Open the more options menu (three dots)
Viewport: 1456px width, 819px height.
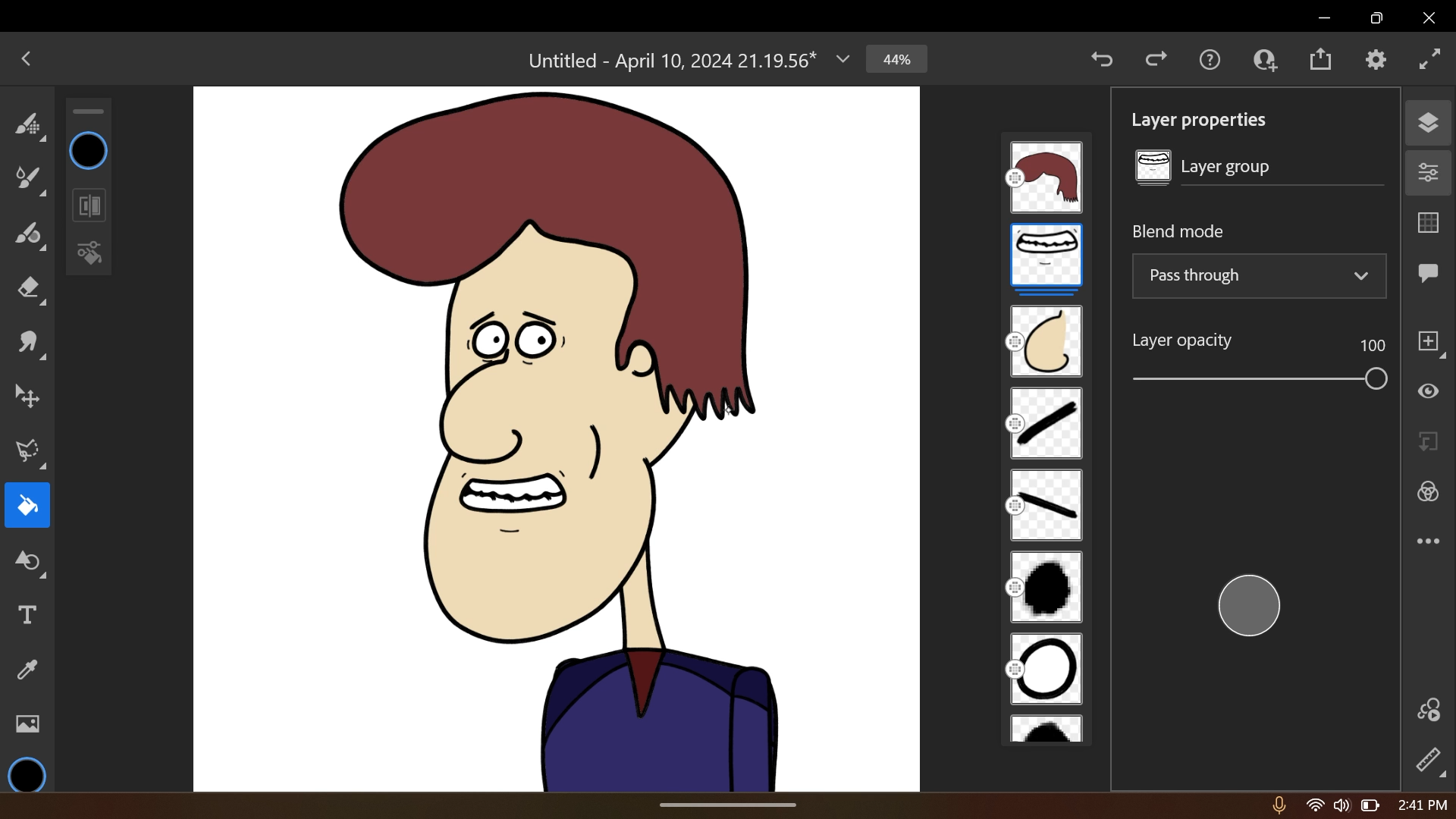click(x=1429, y=541)
